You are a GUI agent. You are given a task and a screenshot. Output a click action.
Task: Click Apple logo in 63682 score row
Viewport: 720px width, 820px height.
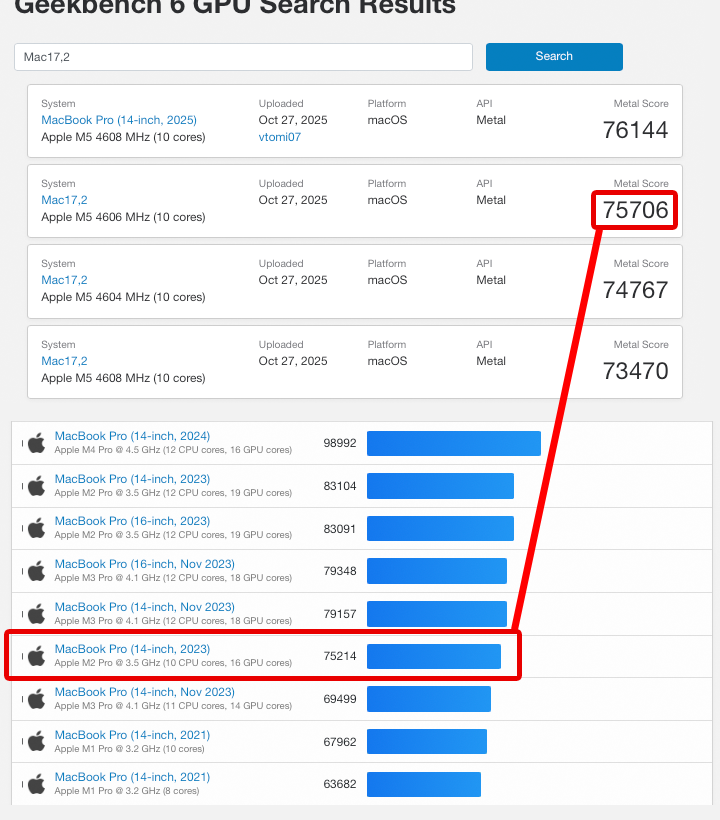pyautogui.click(x=37, y=784)
